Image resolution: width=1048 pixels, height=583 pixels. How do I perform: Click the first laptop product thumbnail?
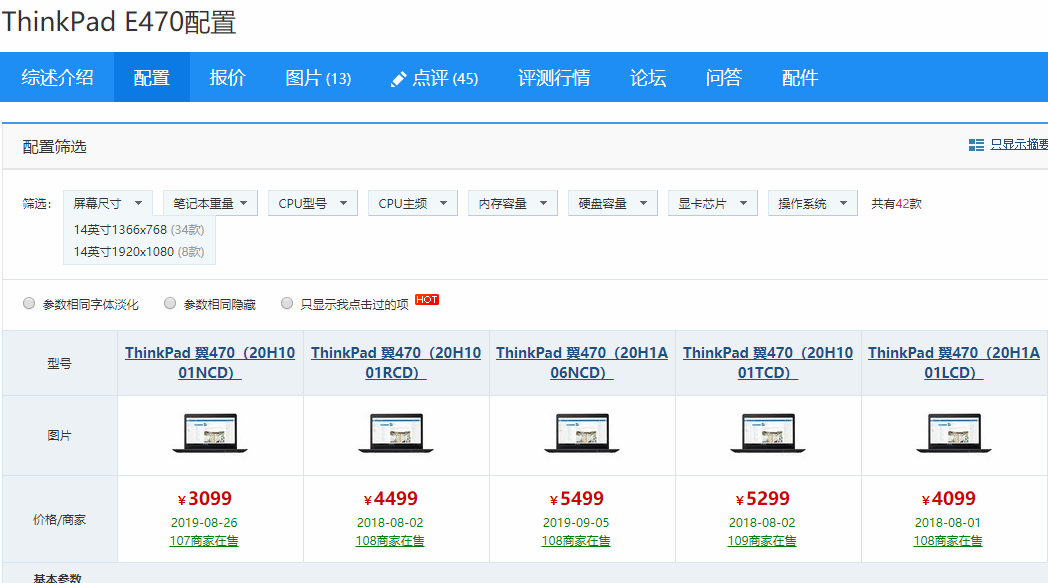209,434
